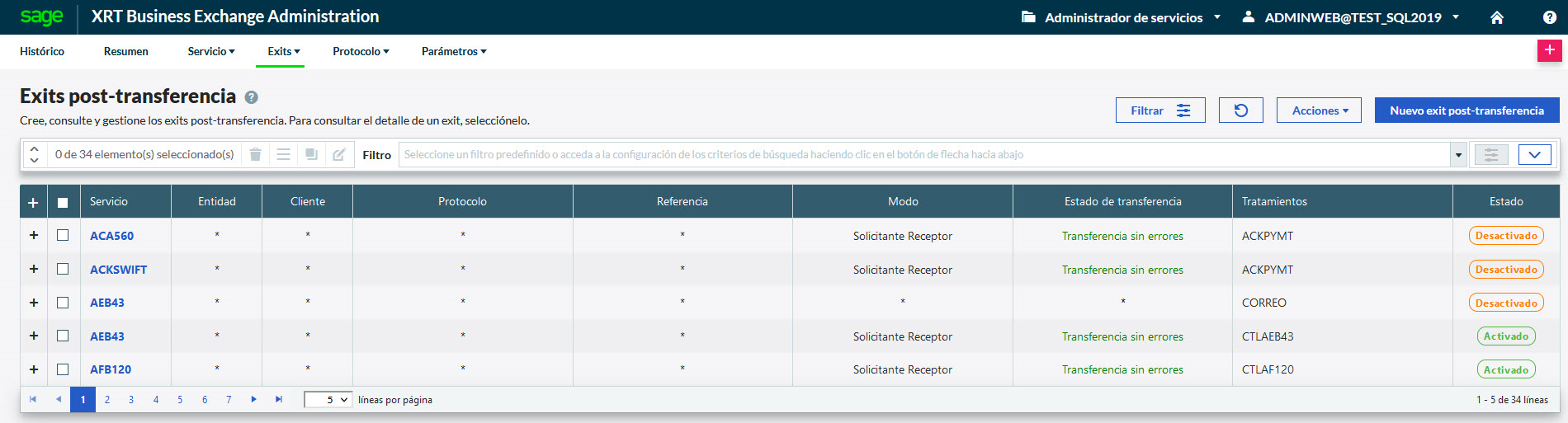The width and height of the screenshot is (1568, 423).
Task: Go to next page using arrow
Action: tap(254, 399)
